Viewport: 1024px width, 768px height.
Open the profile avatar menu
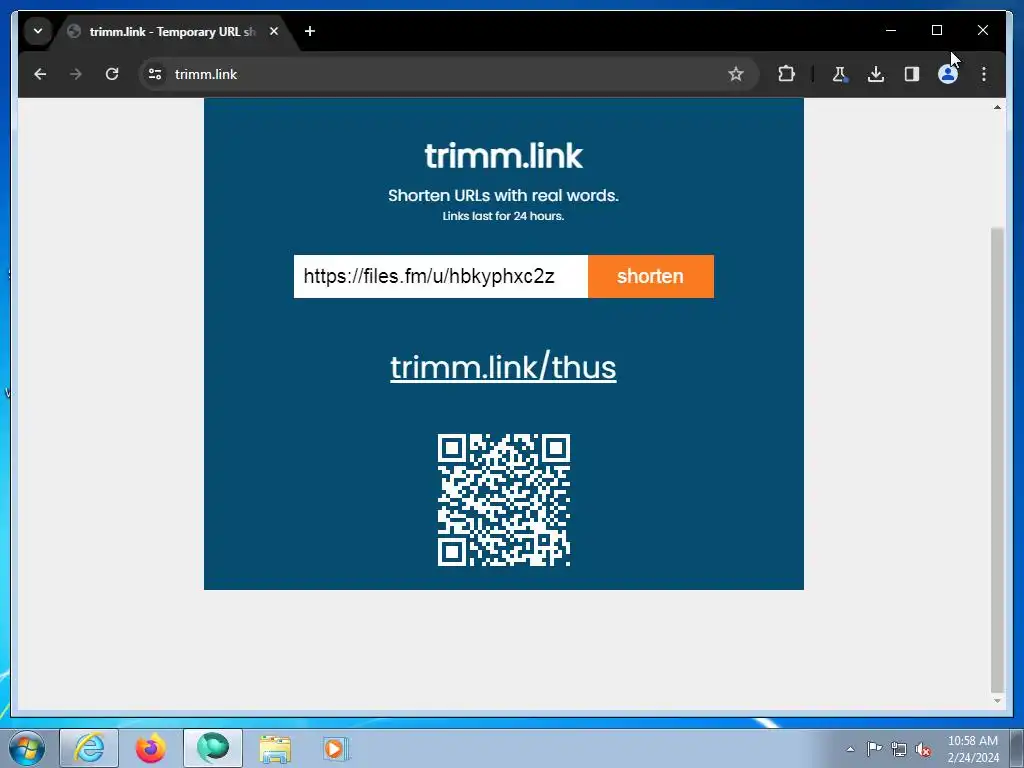[948, 74]
